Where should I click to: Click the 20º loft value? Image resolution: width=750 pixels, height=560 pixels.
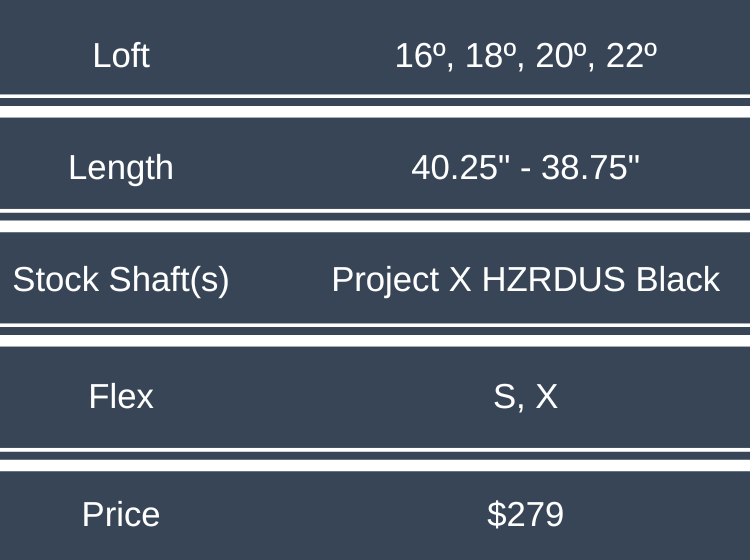[559, 55]
